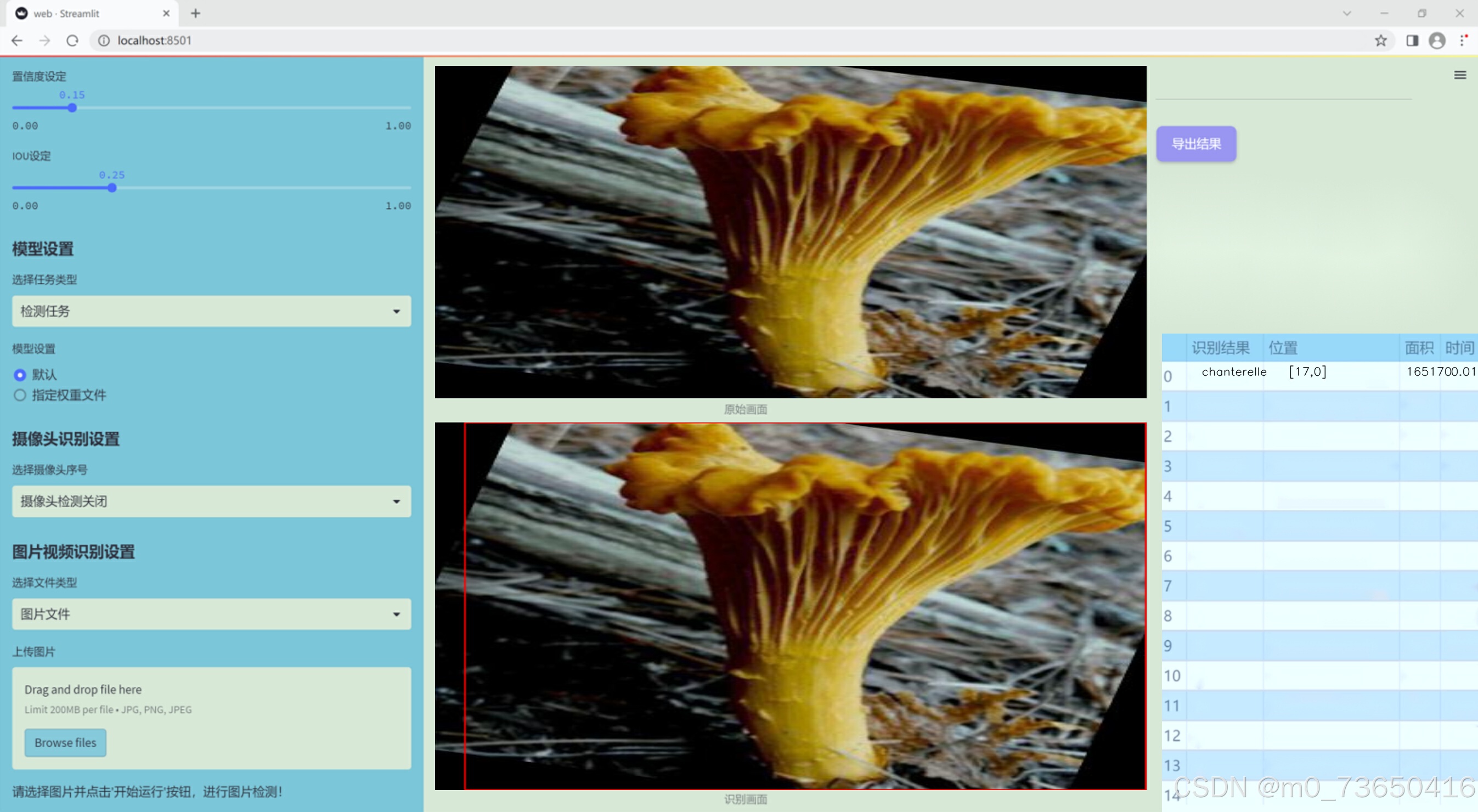This screenshot has width=1478, height=812.
Task: Open the Streamlit hamburger menu
Action: (x=1460, y=75)
